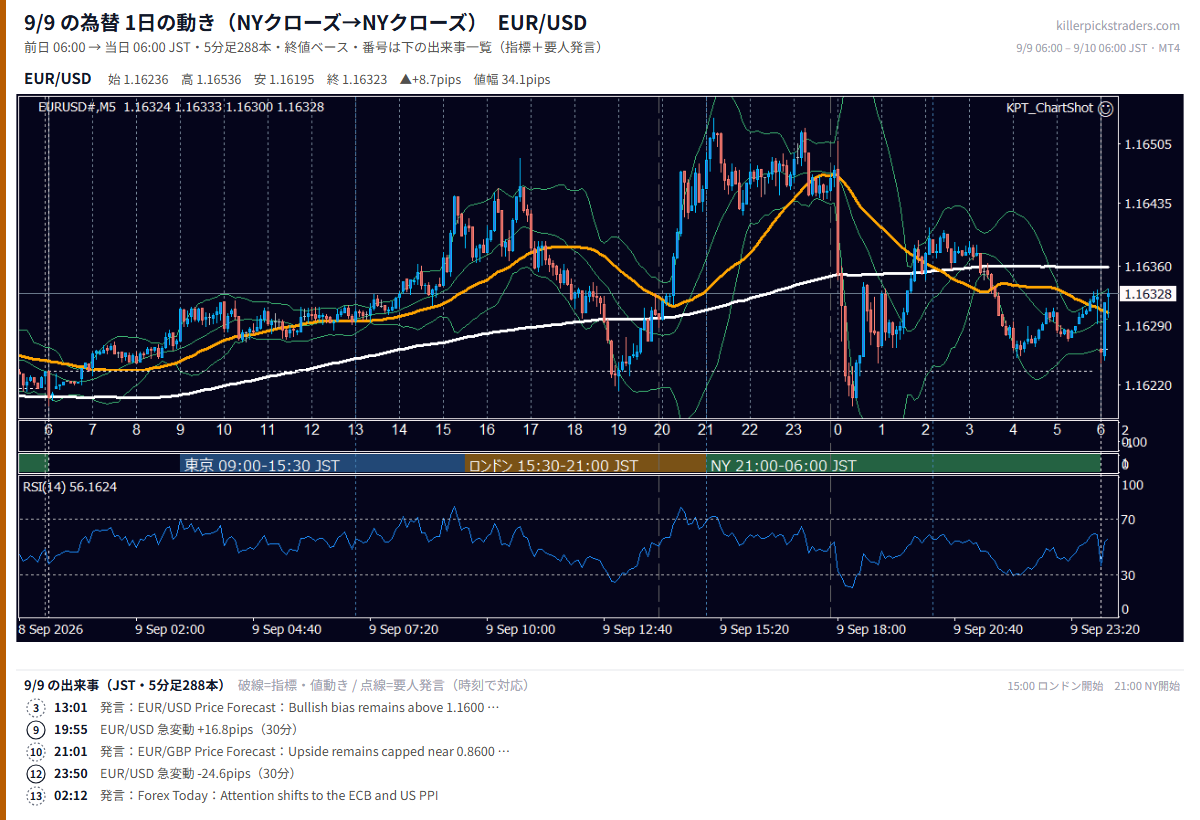
Task: Click the circled number 3 event marker
Action: 36,708
